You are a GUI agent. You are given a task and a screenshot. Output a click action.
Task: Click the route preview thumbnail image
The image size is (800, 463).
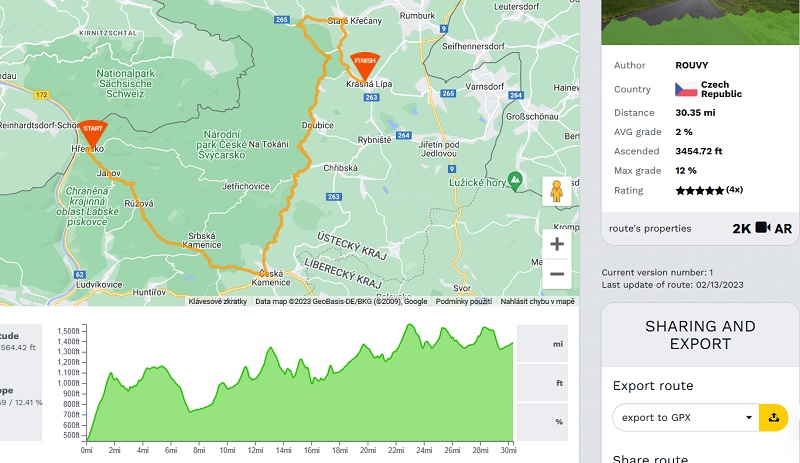point(700,22)
